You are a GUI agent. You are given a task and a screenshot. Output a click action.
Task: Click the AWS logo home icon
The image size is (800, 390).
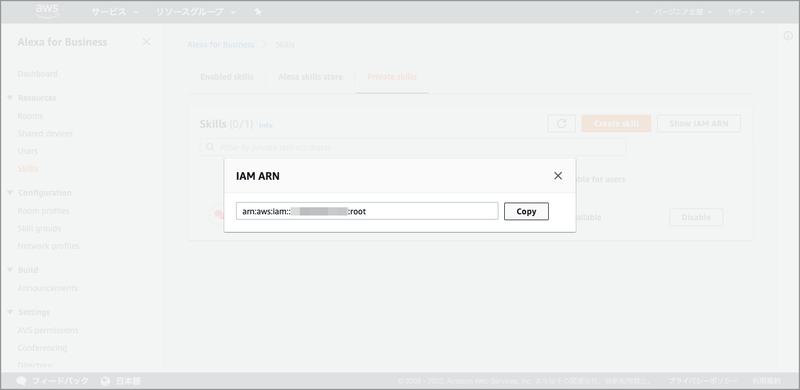(47, 11)
